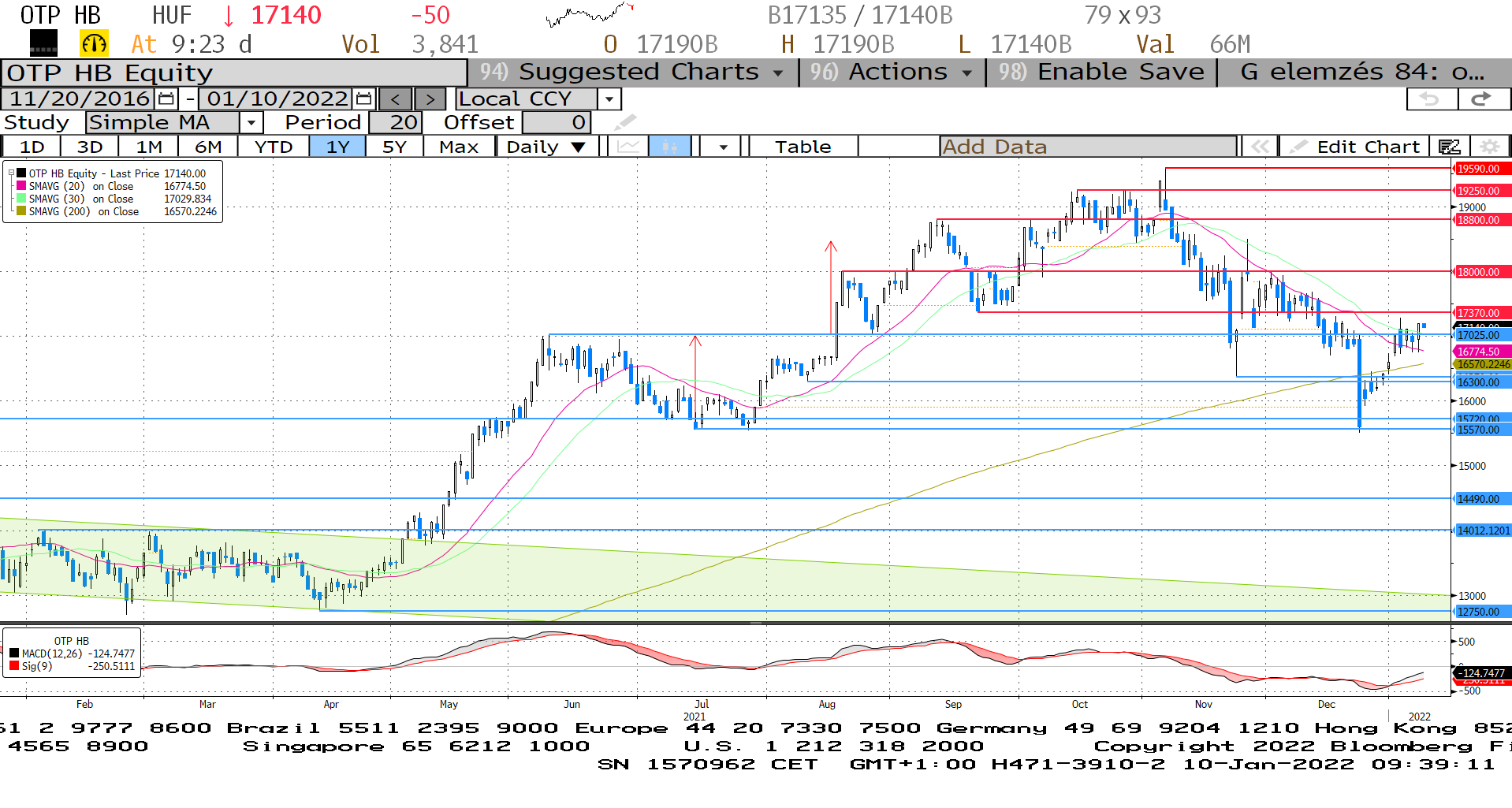Select the 1Y range tab
This screenshot has height=808, width=1512.
[337, 147]
